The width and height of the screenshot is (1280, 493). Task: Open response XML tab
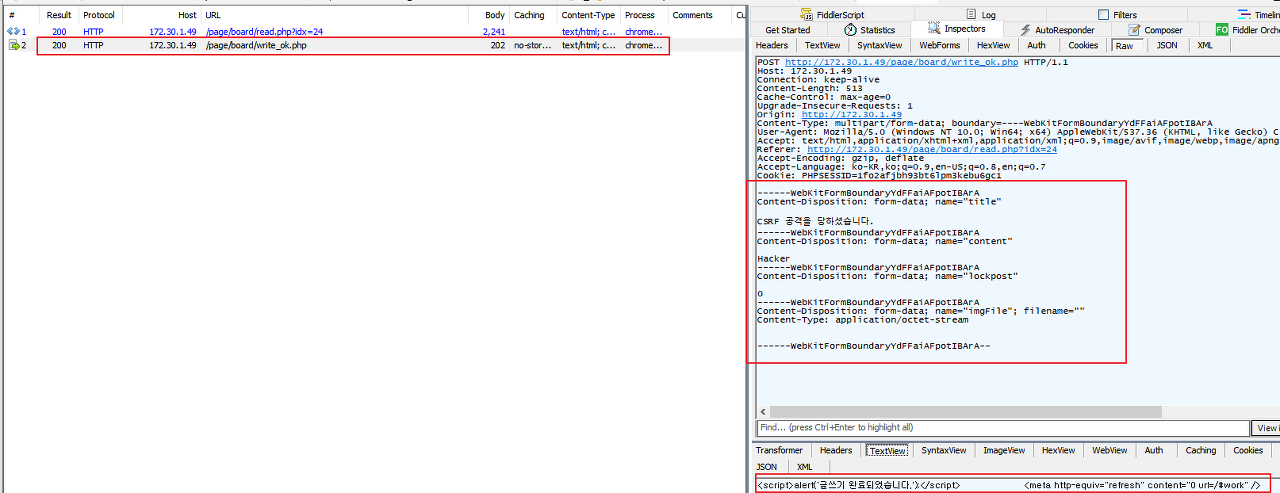(806, 467)
